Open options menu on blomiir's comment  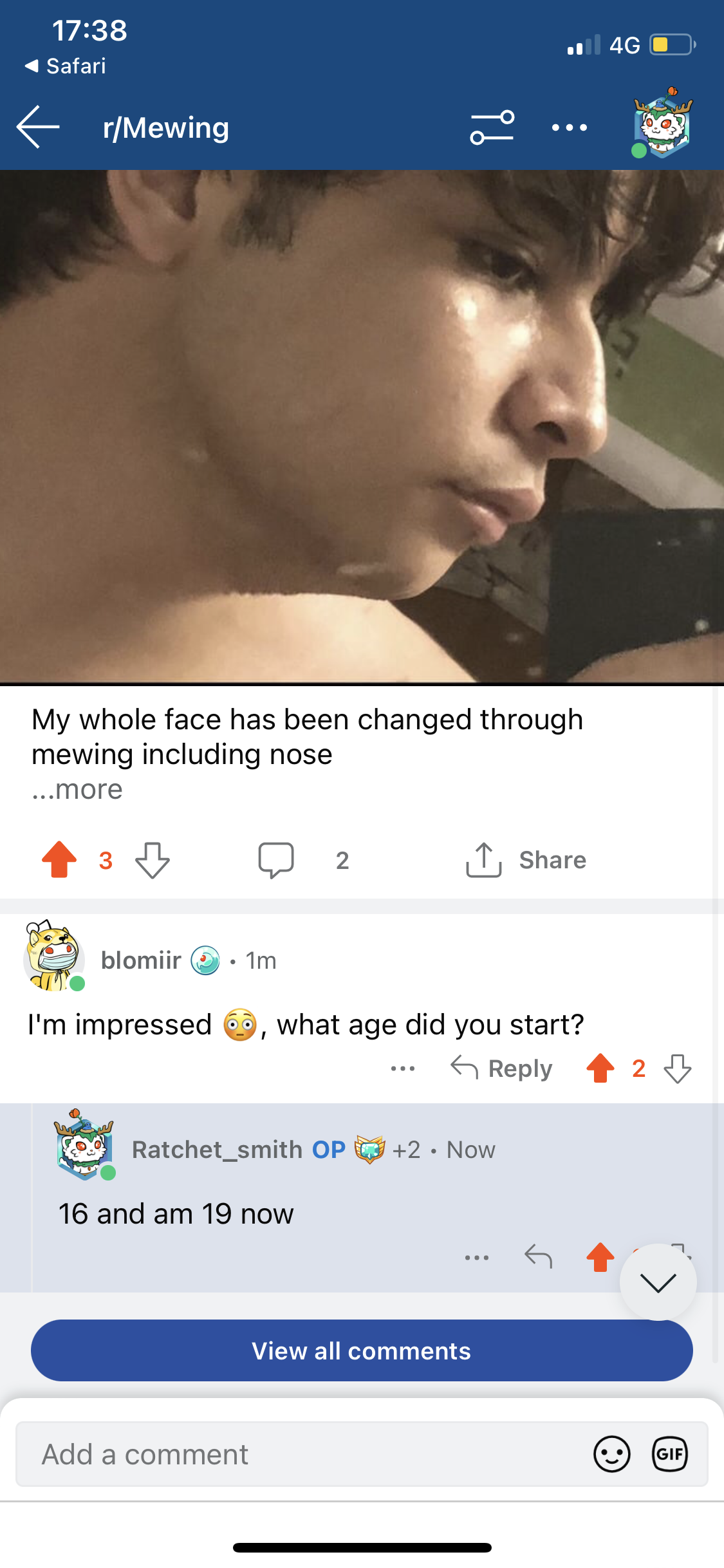point(403,1069)
